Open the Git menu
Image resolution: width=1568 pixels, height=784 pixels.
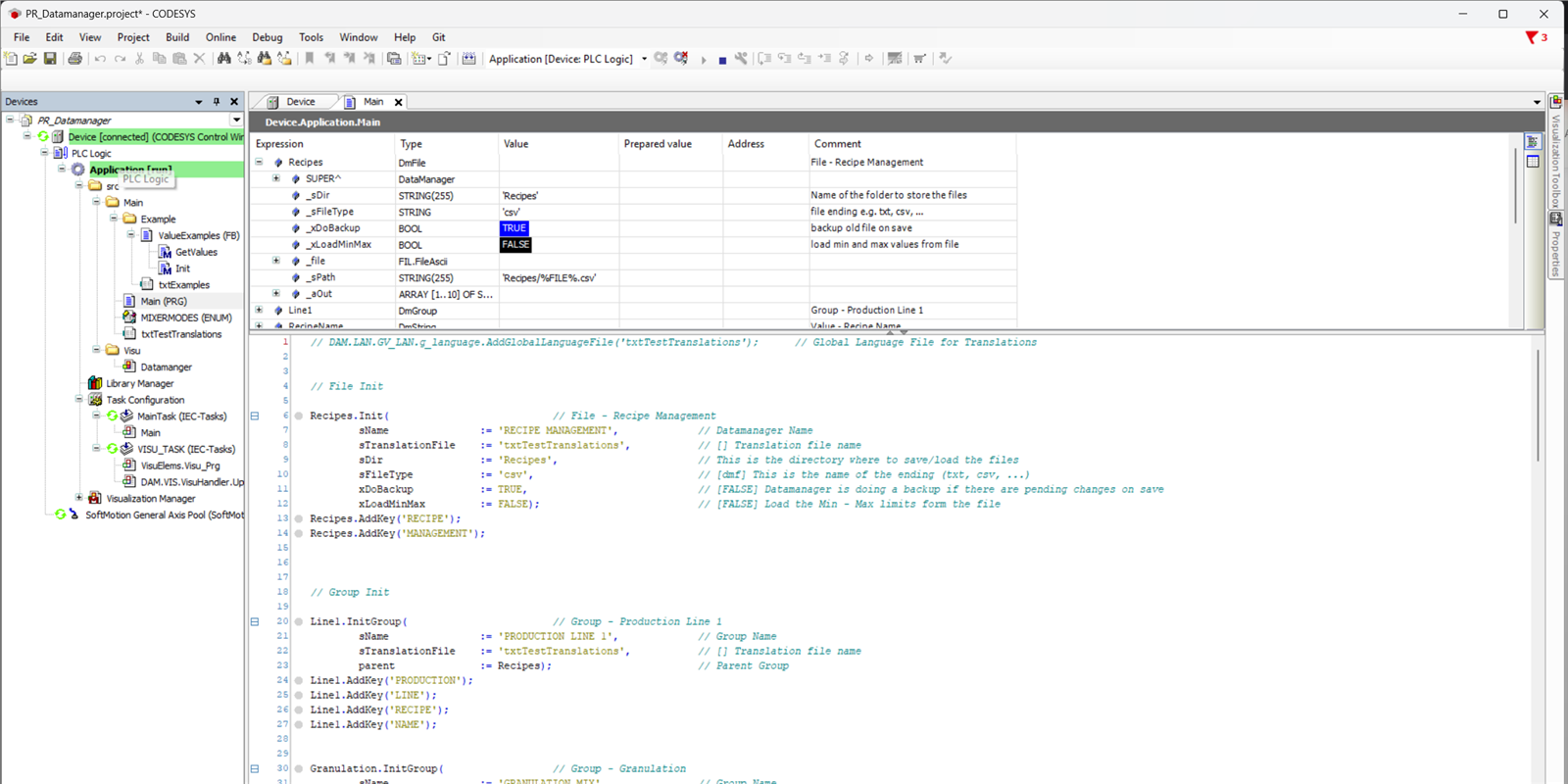[439, 37]
